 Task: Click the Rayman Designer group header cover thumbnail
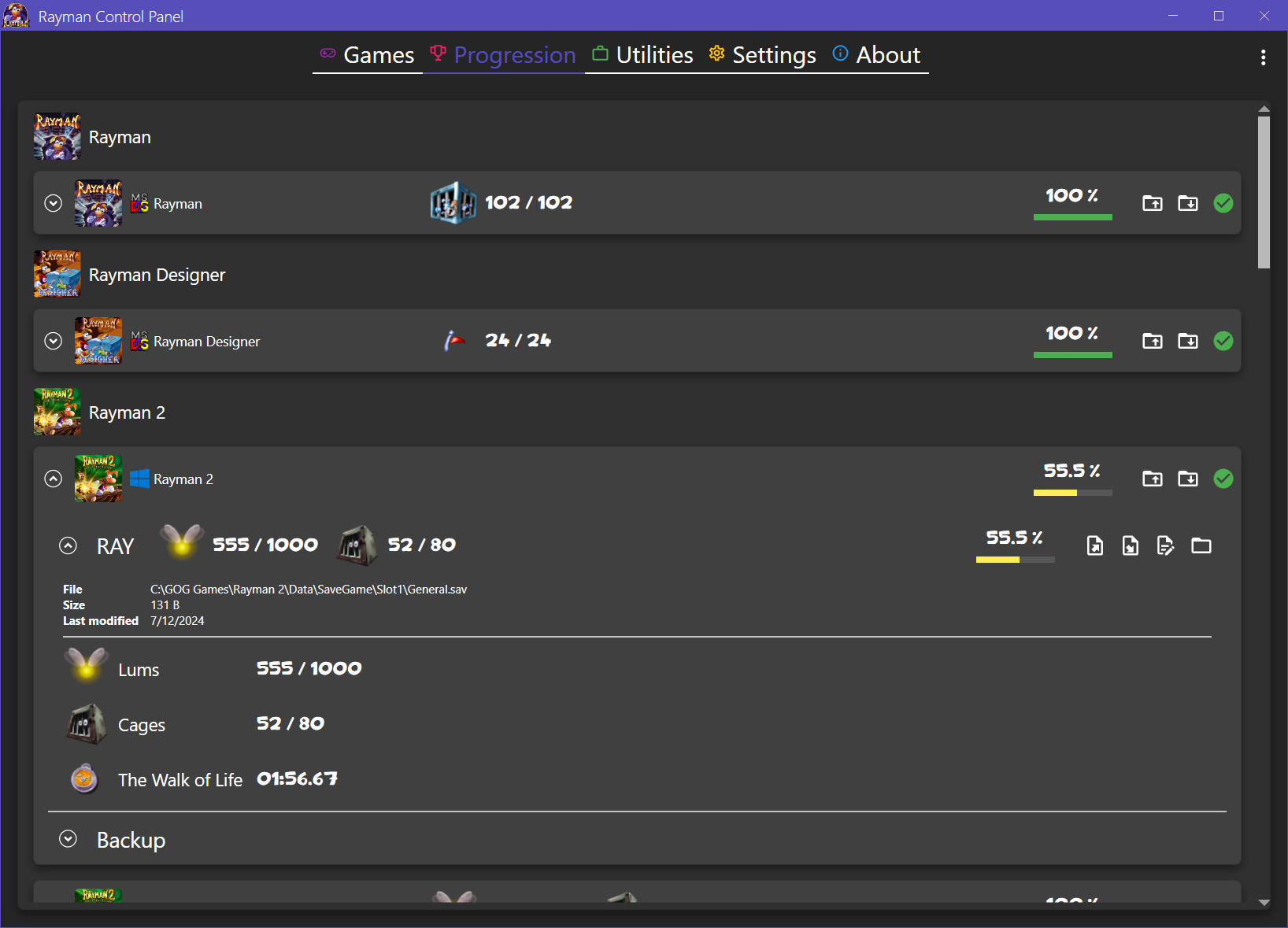click(x=57, y=274)
